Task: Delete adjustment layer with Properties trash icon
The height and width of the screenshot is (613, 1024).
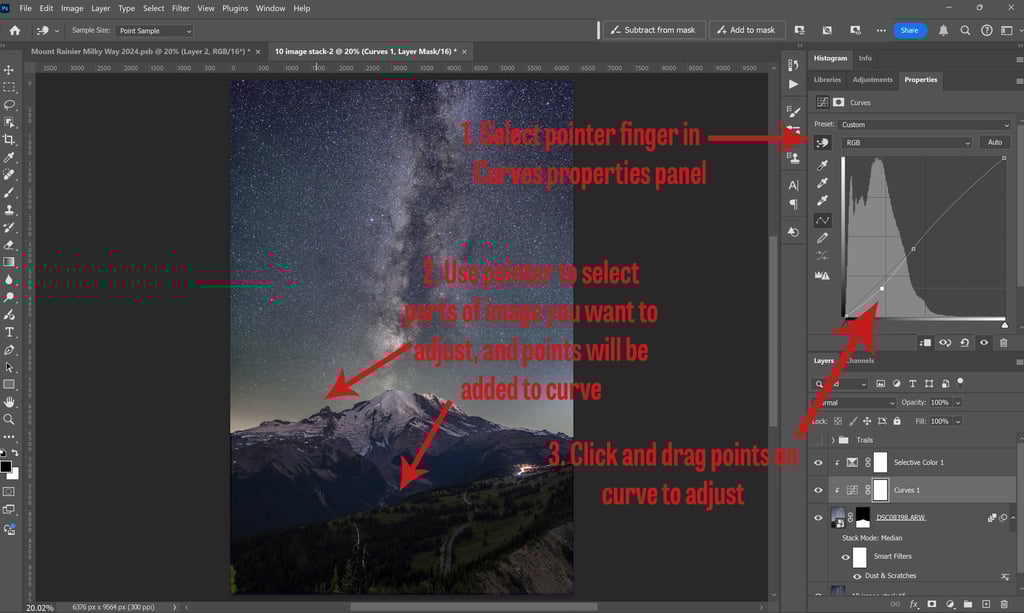Action: (1004, 343)
